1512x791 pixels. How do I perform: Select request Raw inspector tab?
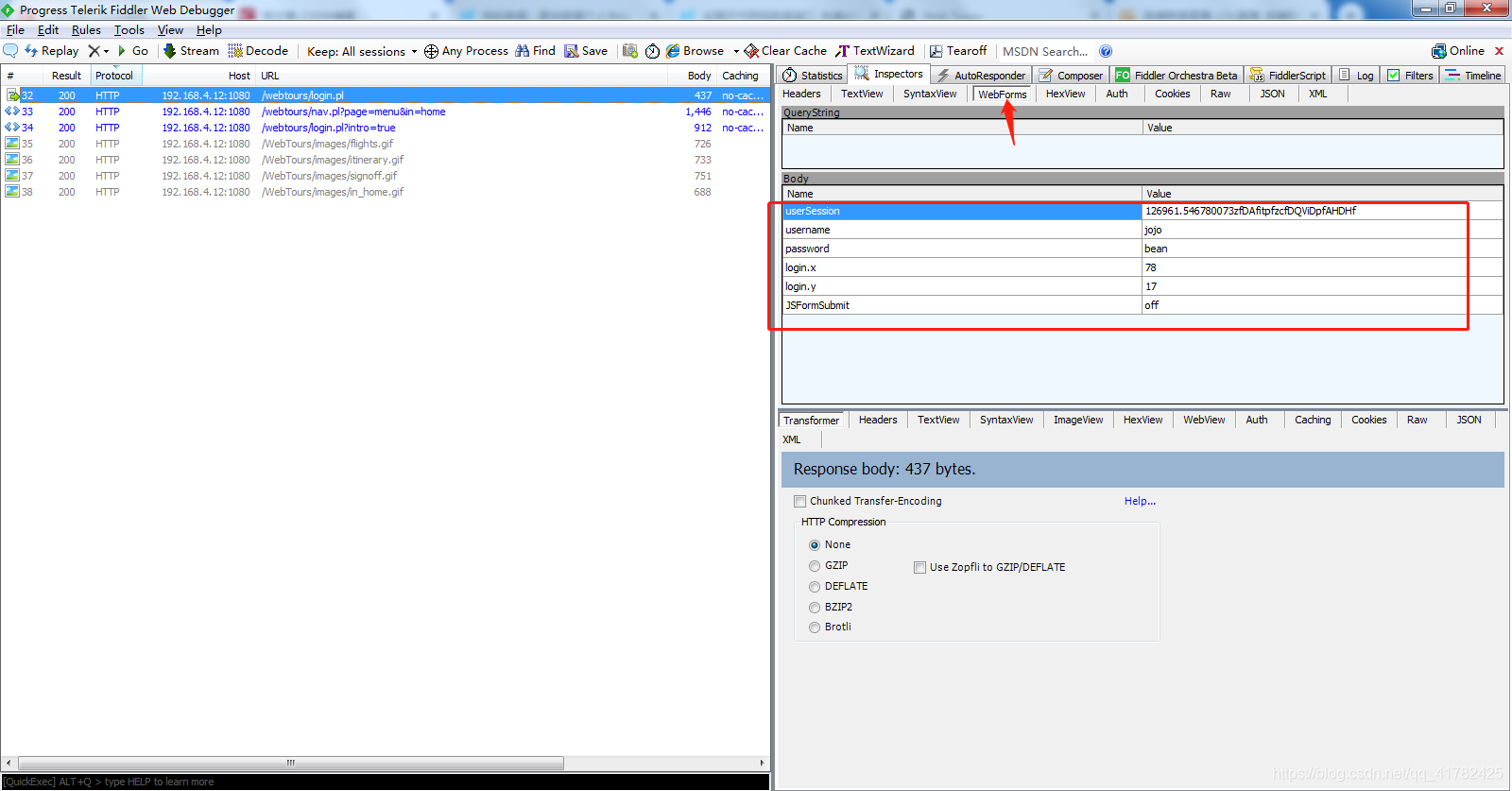click(1220, 94)
